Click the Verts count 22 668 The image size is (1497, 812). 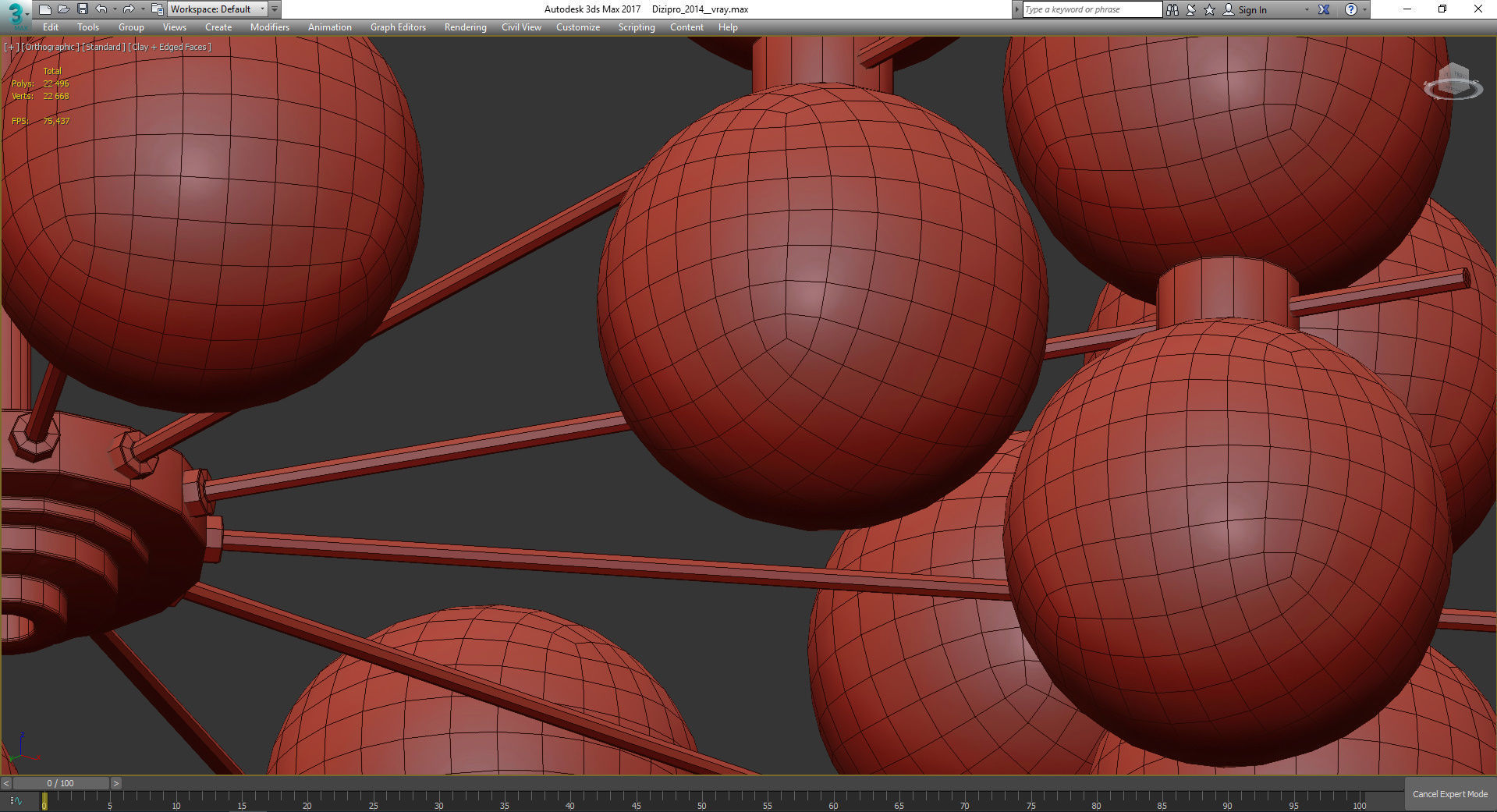(x=56, y=96)
